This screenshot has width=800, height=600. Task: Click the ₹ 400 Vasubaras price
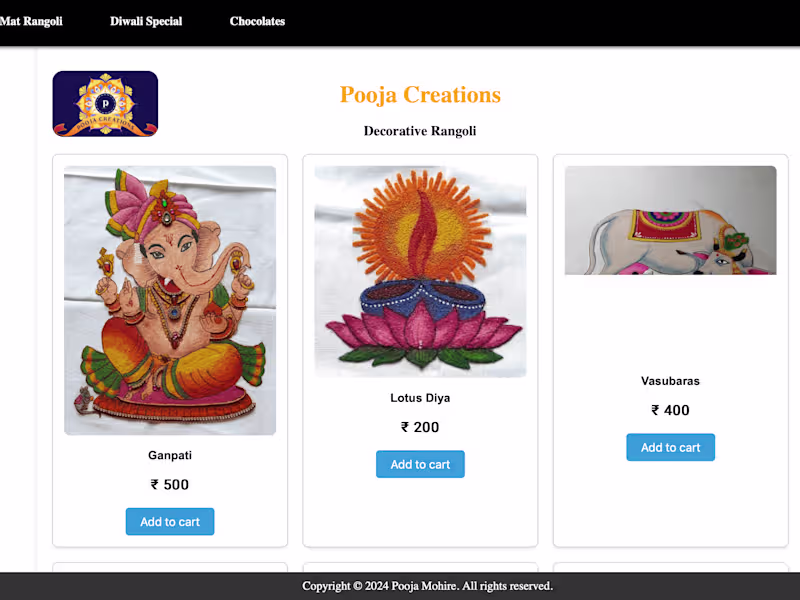pyautogui.click(x=670, y=410)
